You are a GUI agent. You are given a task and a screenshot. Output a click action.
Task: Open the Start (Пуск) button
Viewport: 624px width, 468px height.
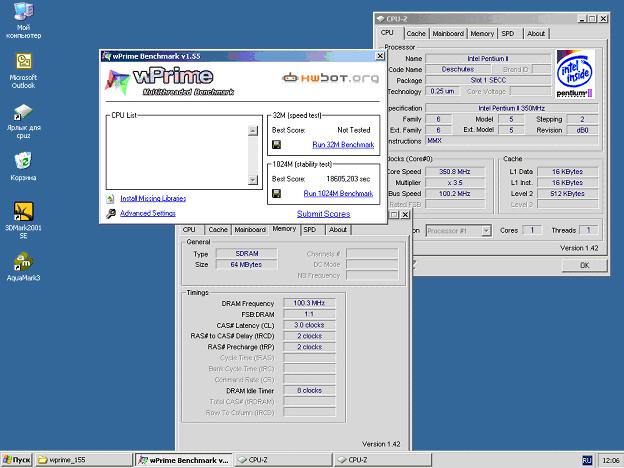17,460
